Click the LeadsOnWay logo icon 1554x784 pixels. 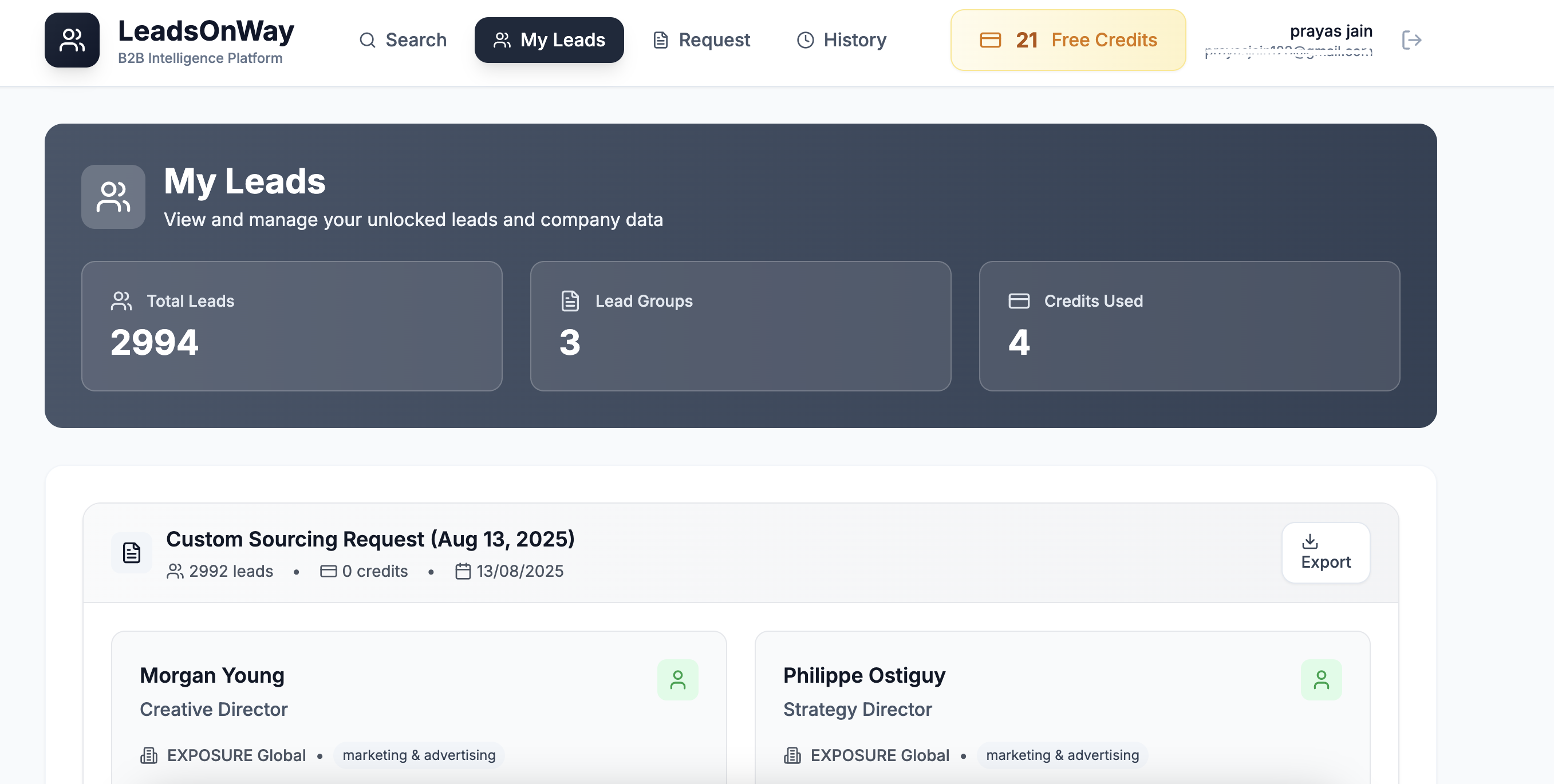pos(72,40)
